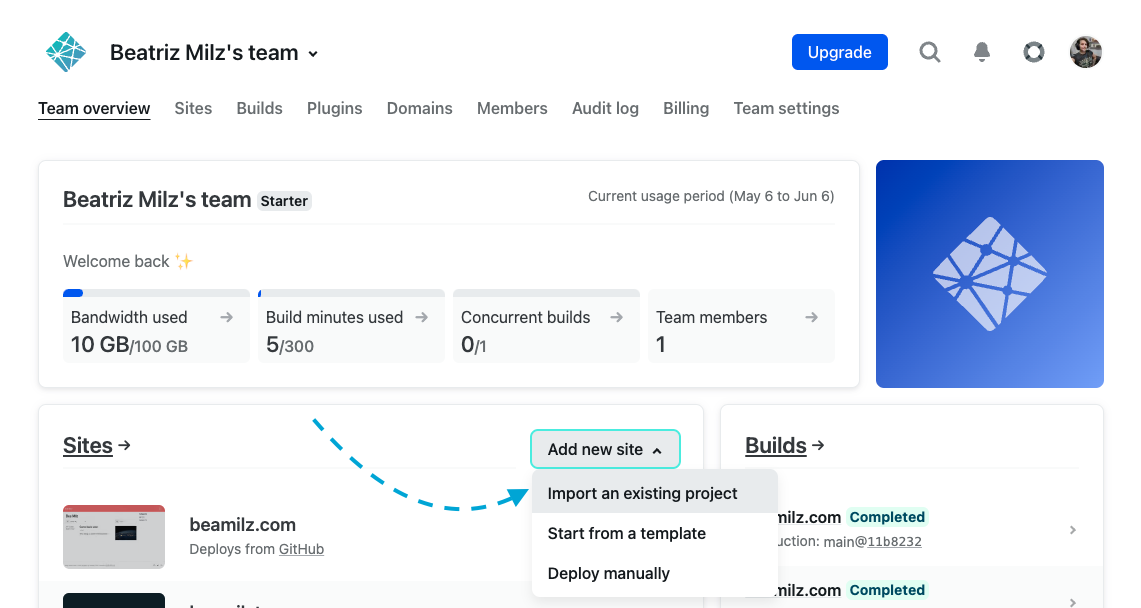Screen dimensions: 1141x608
Task: Click second Completed status badge
Action: (x=887, y=590)
